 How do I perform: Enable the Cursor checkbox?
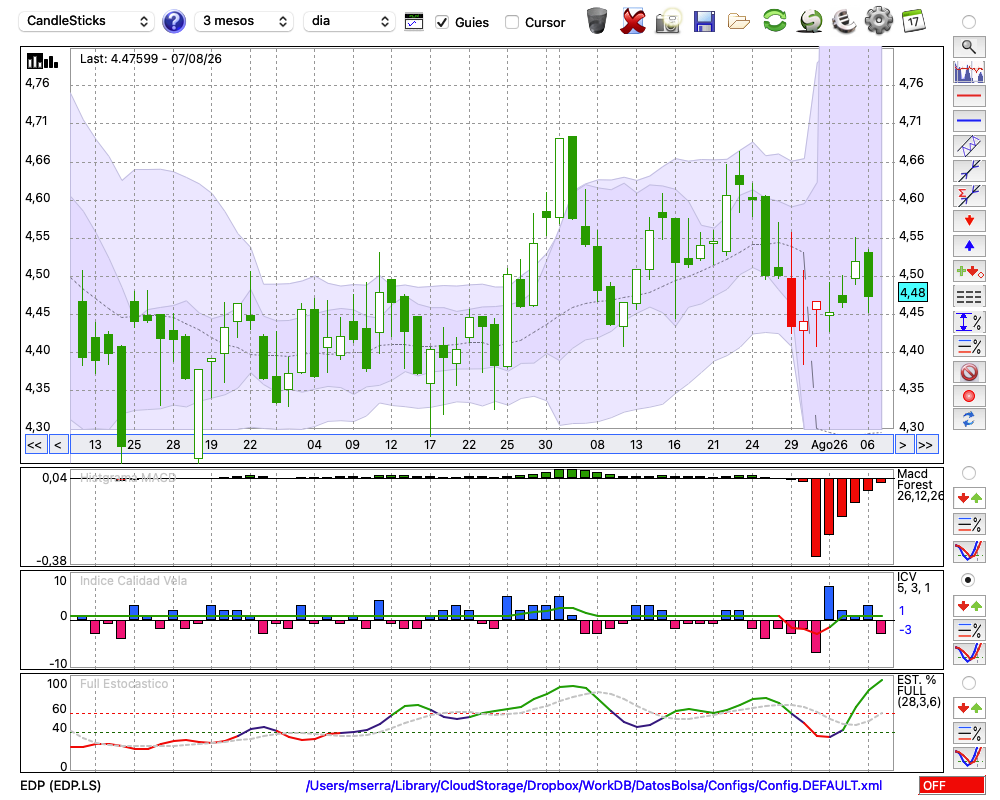point(511,22)
